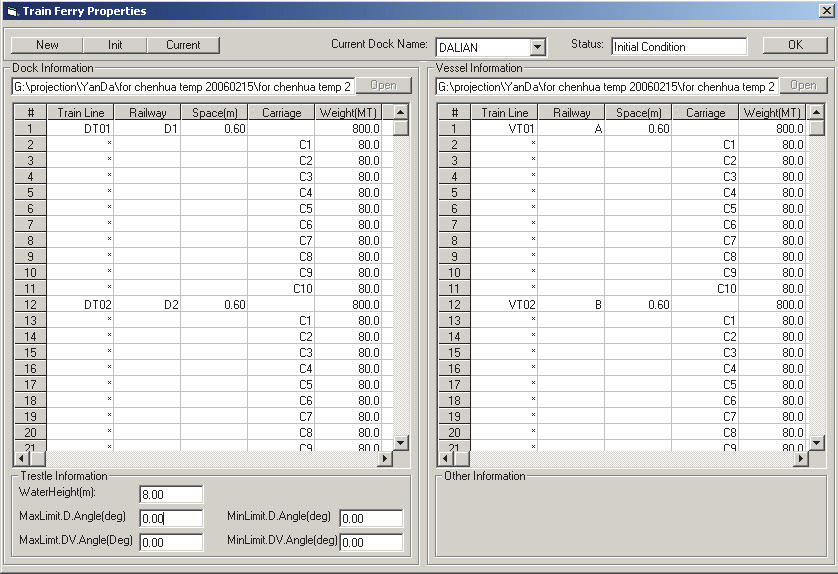This screenshot has width=838, height=574.
Task: Click the # corner header in dock table
Action: 30,113
